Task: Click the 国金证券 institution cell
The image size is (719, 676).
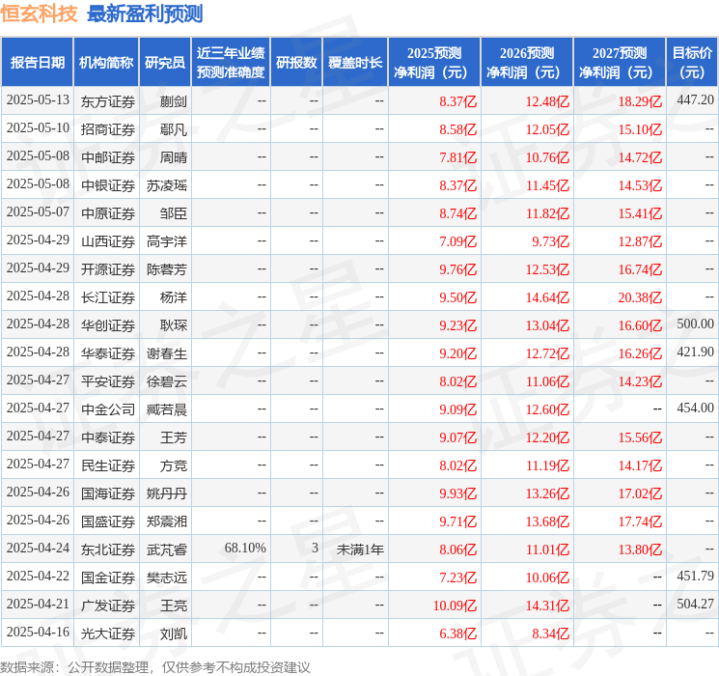Action: (108, 577)
